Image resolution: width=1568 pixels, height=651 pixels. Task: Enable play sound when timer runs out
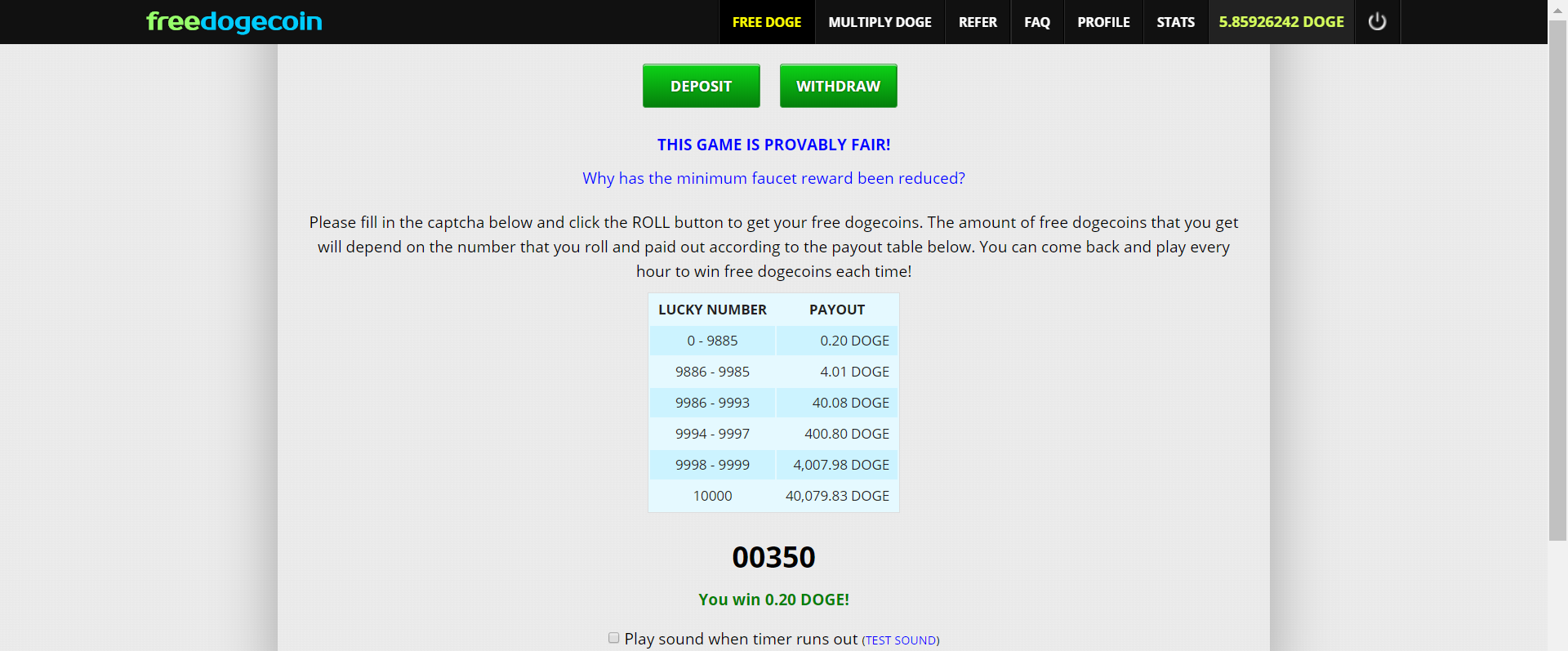[x=613, y=638]
